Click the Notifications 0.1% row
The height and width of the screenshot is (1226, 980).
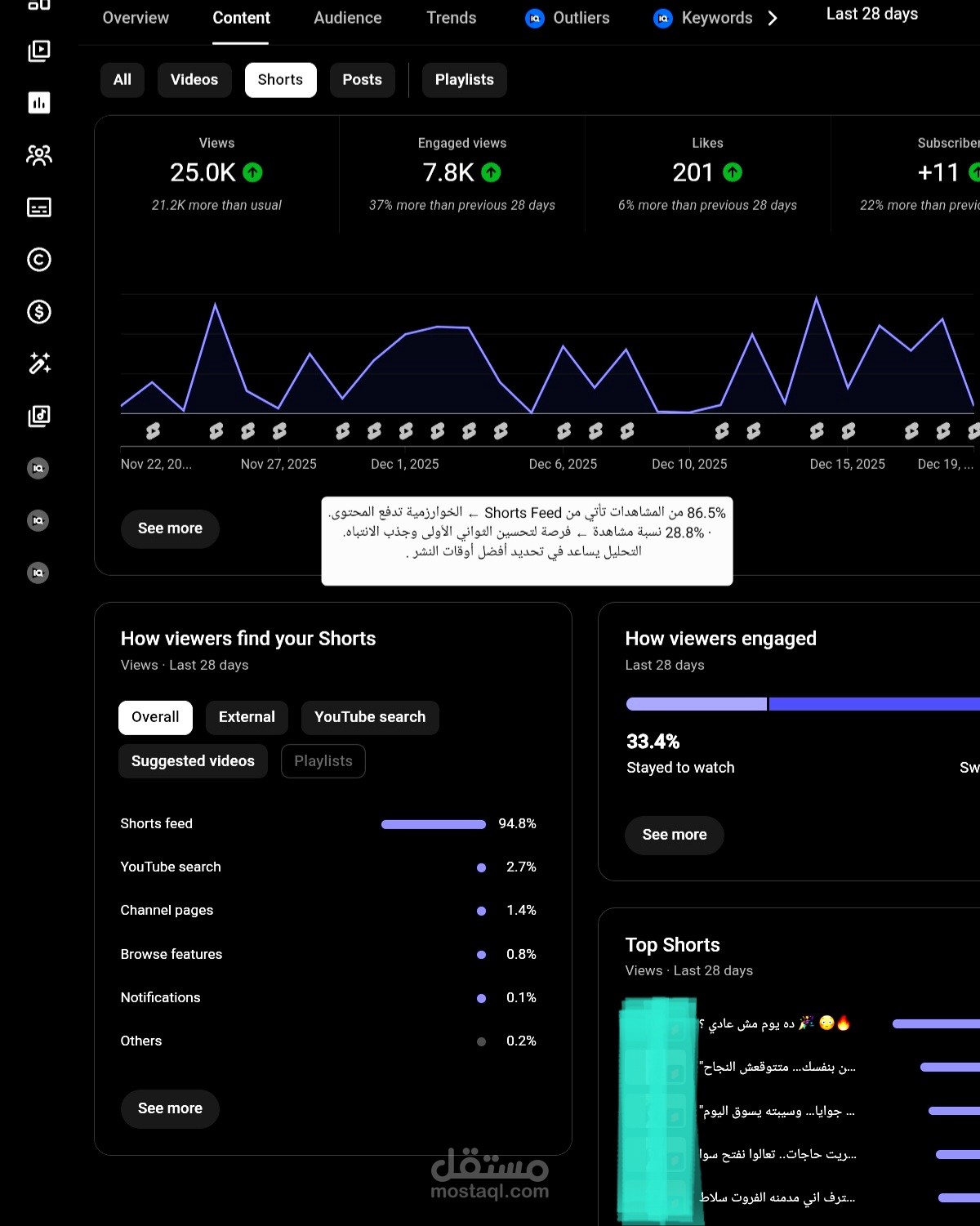(328, 998)
